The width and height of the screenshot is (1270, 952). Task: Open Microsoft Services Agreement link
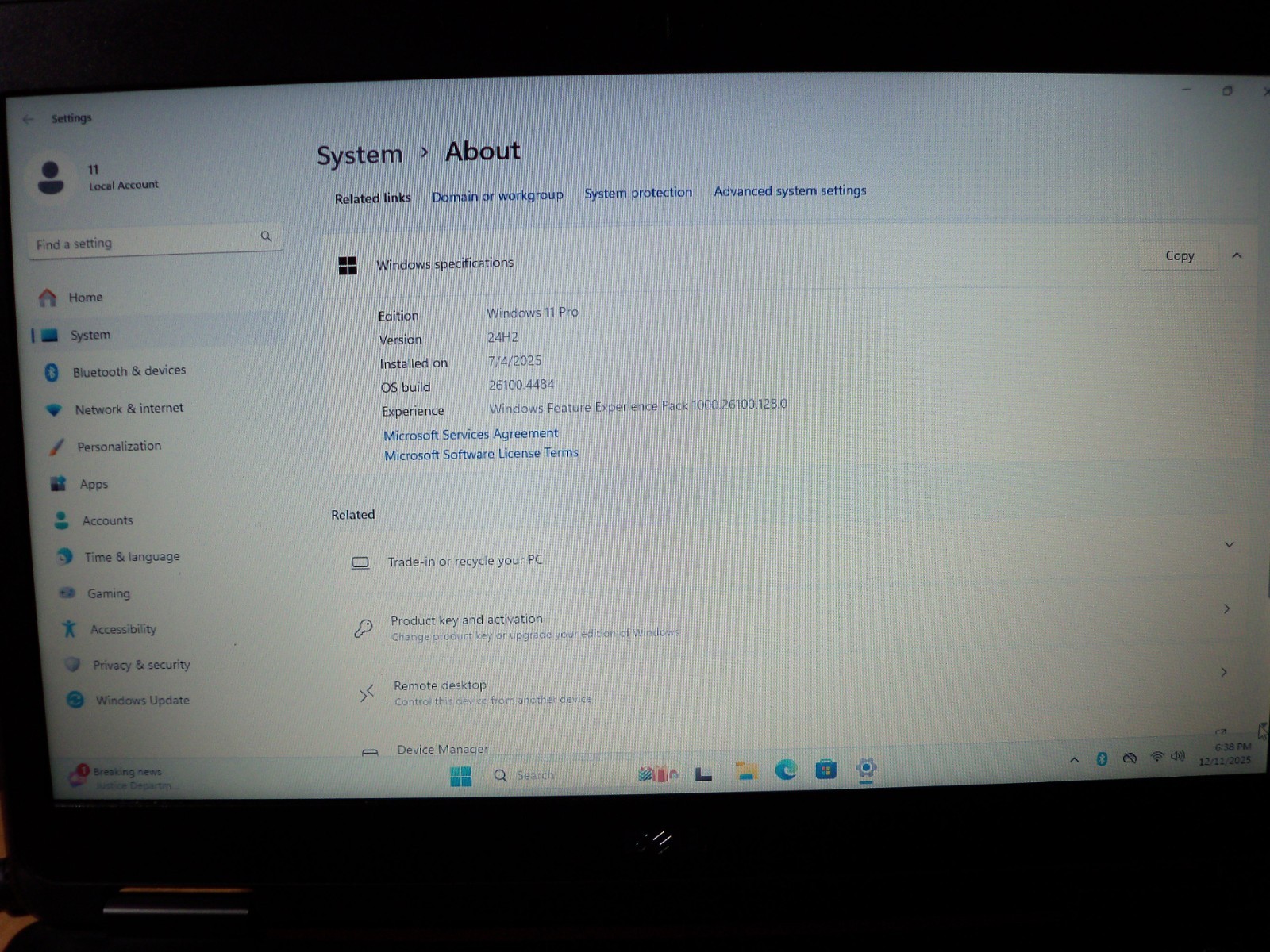pyautogui.click(x=471, y=434)
